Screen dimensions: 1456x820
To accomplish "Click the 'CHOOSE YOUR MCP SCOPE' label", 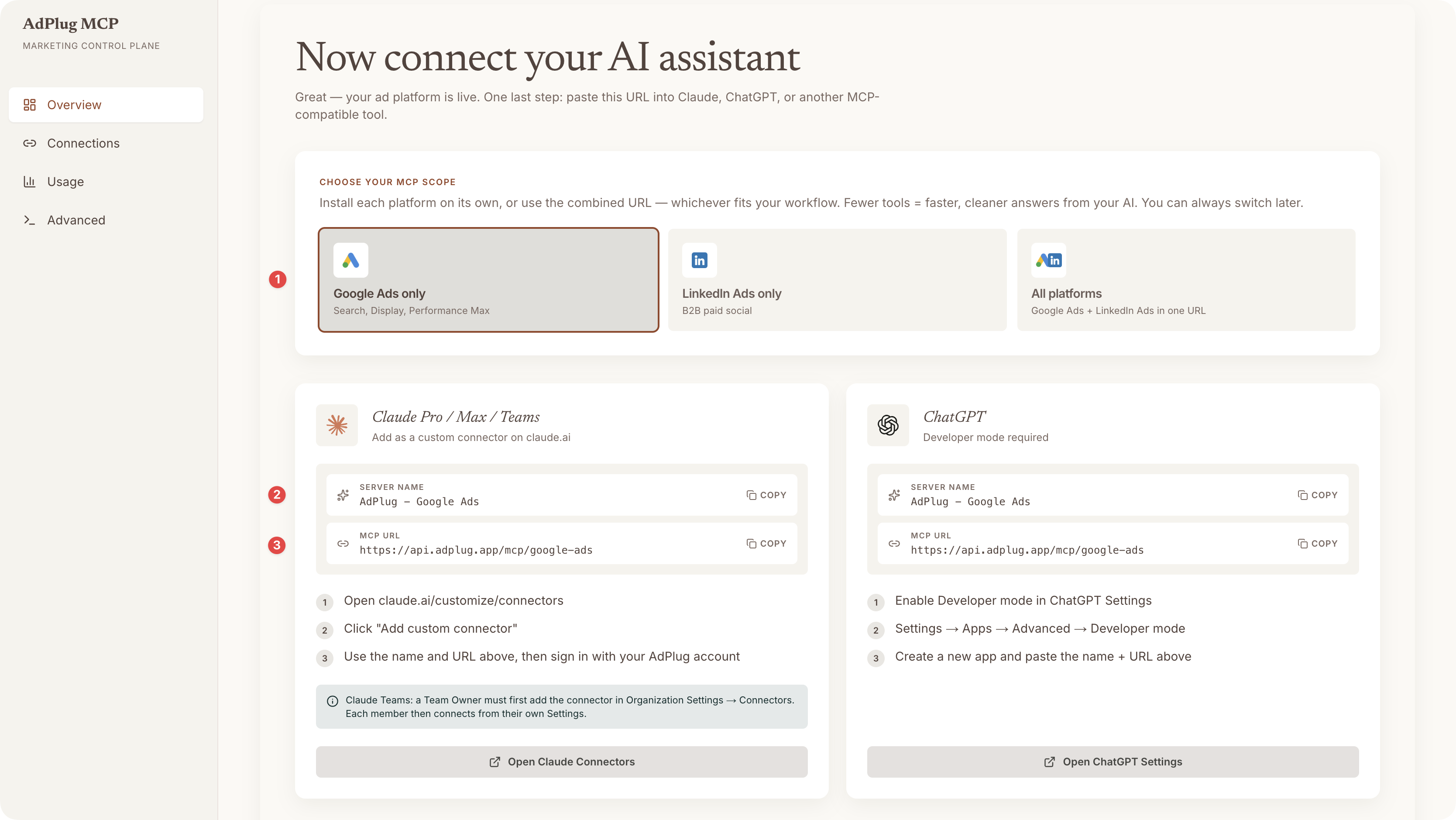I will click(x=387, y=182).
